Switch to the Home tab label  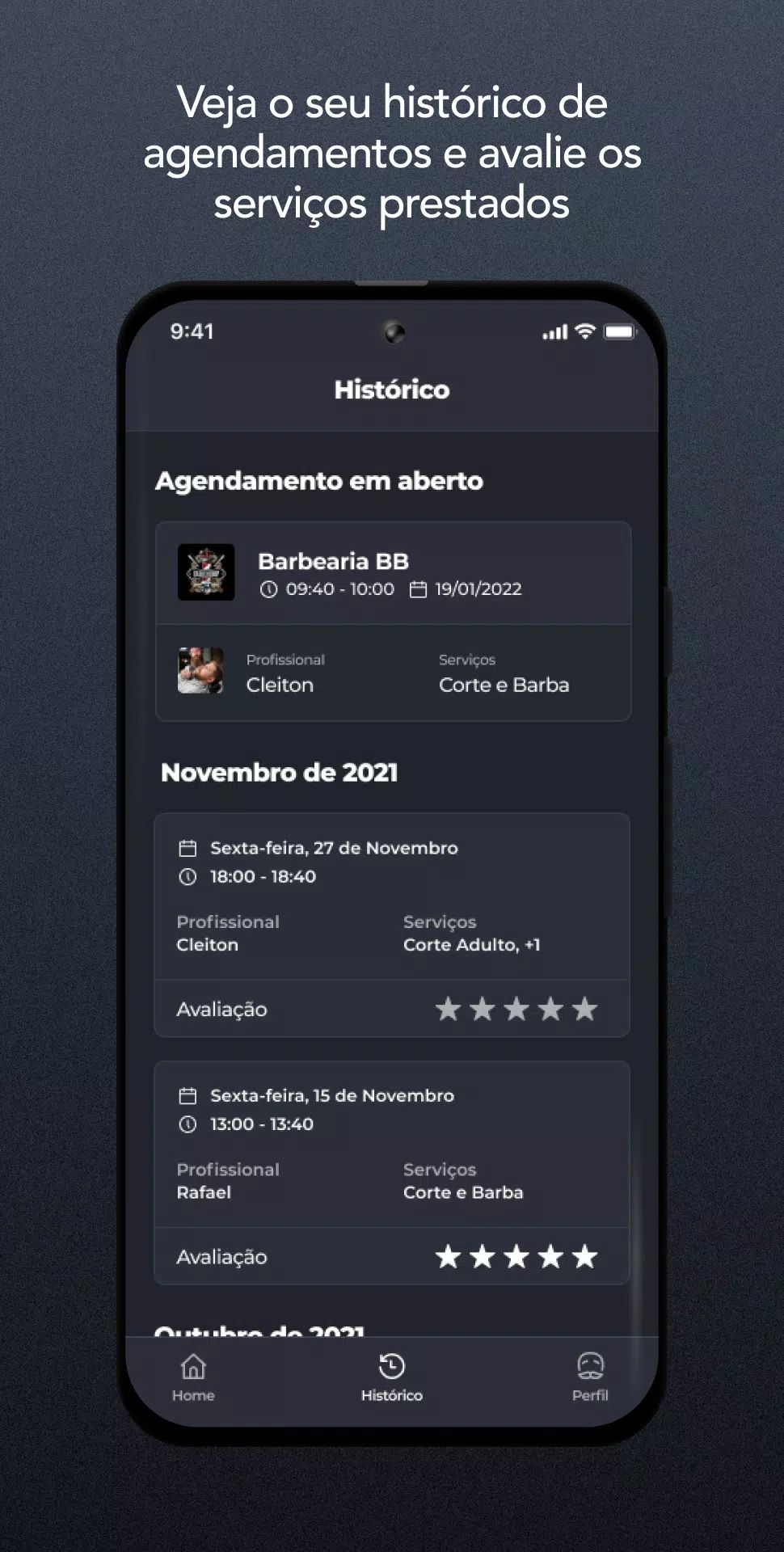[193, 1396]
